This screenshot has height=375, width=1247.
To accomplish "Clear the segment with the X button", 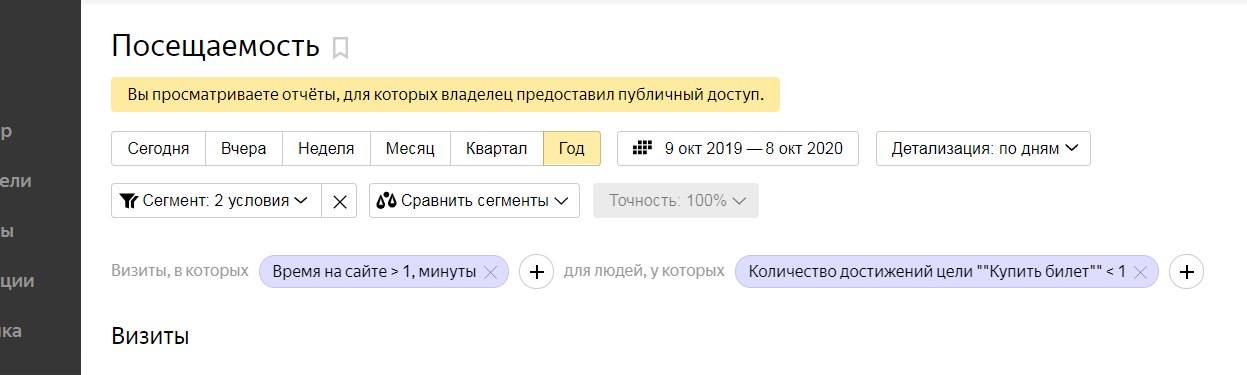I will [x=340, y=201].
